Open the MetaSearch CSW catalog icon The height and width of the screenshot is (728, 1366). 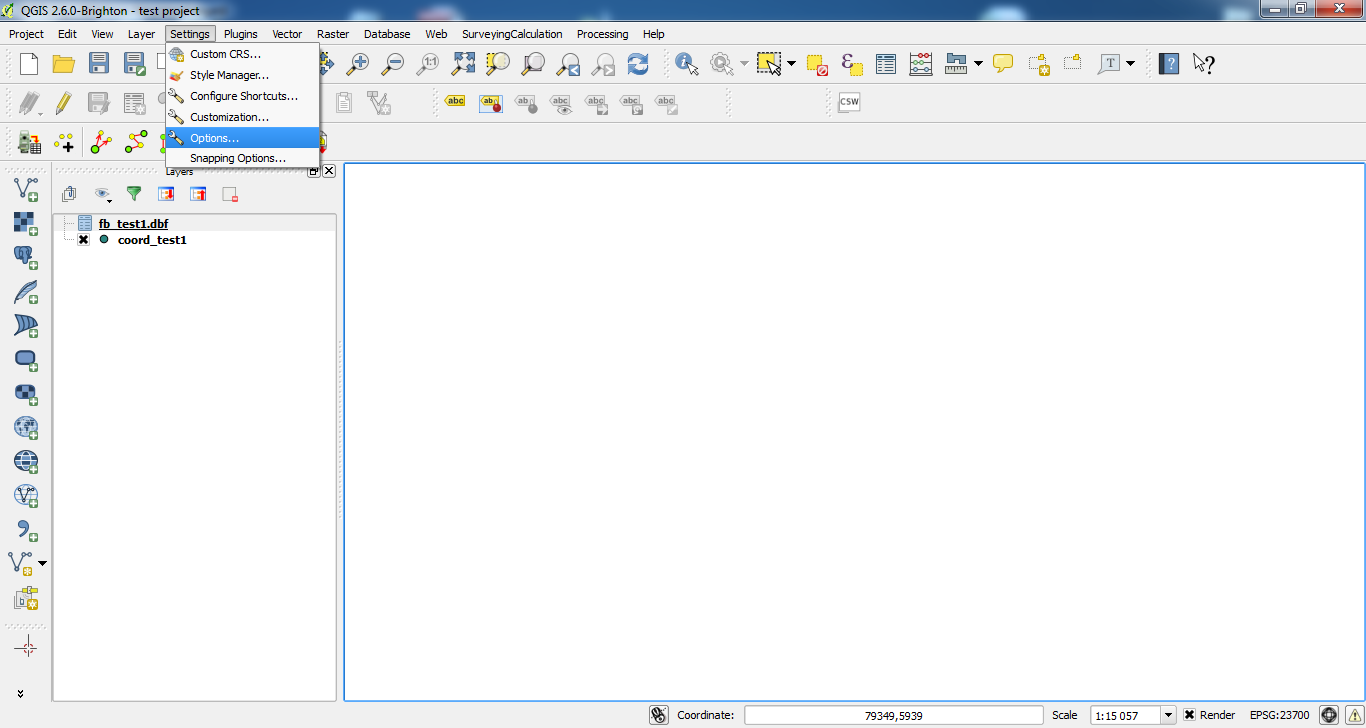(x=849, y=102)
